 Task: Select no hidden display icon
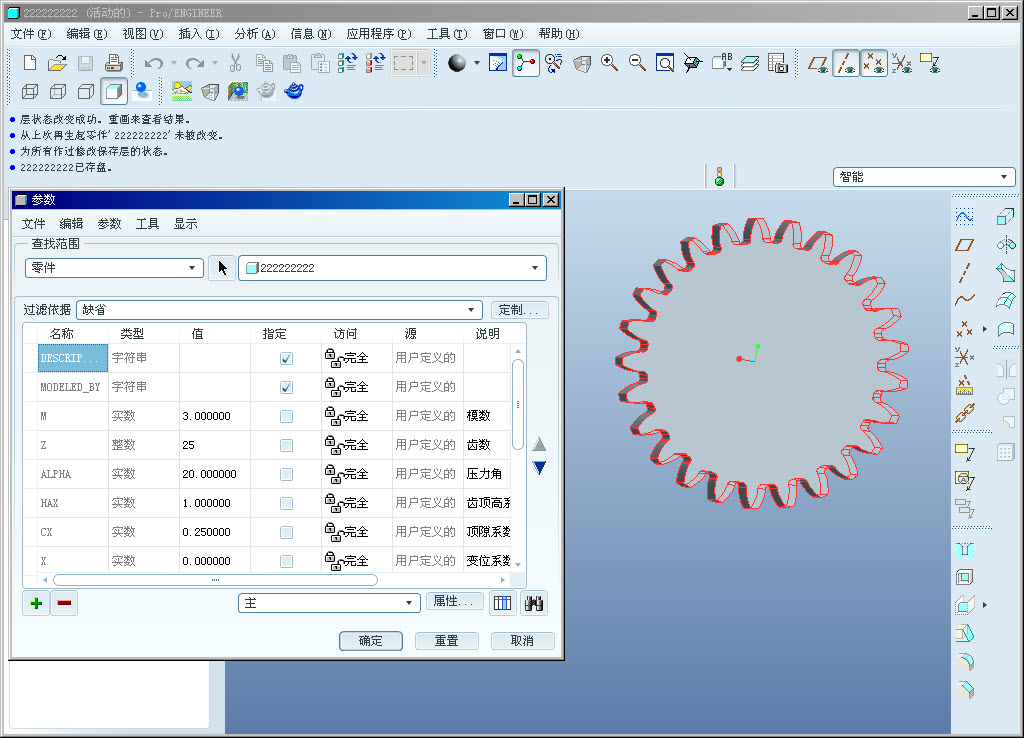(86, 91)
